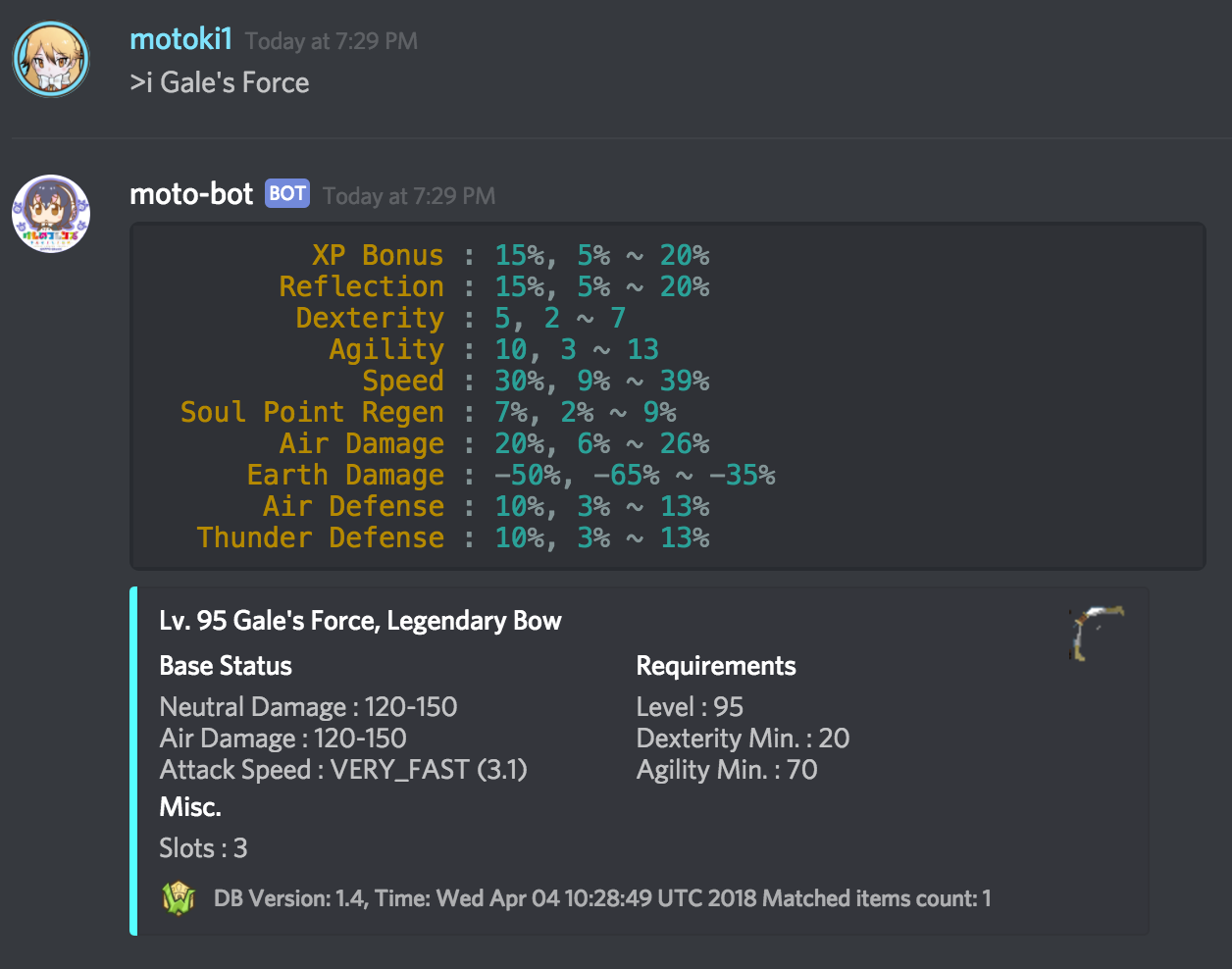Click the moto-bot message timestamp
The image size is (1232, 969).
click(409, 196)
